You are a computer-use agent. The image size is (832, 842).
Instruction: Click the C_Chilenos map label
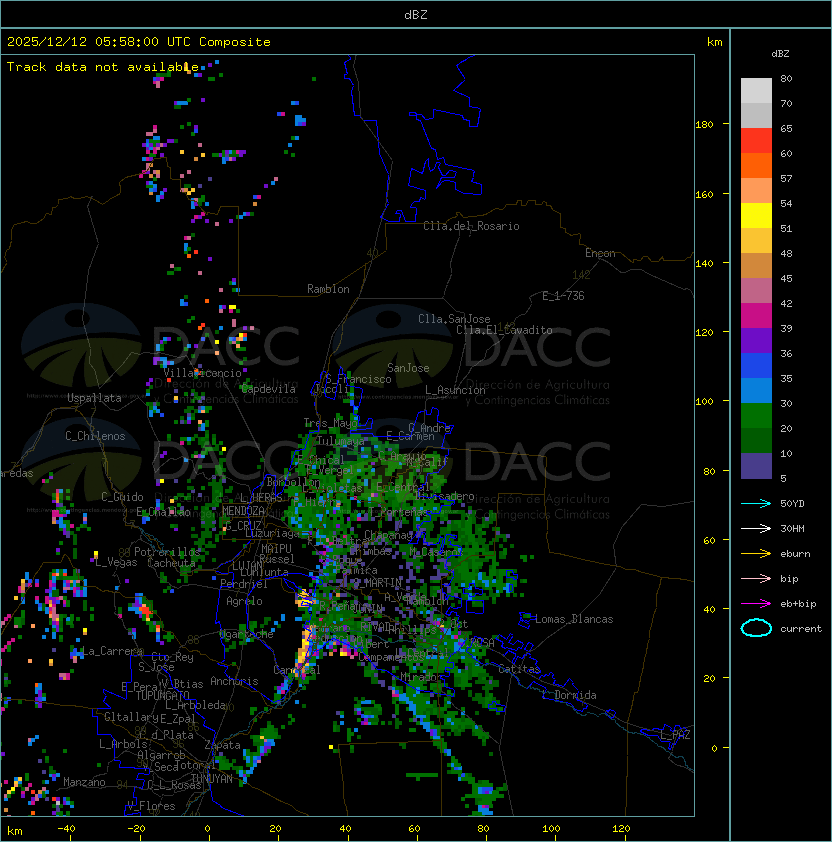[95, 436]
